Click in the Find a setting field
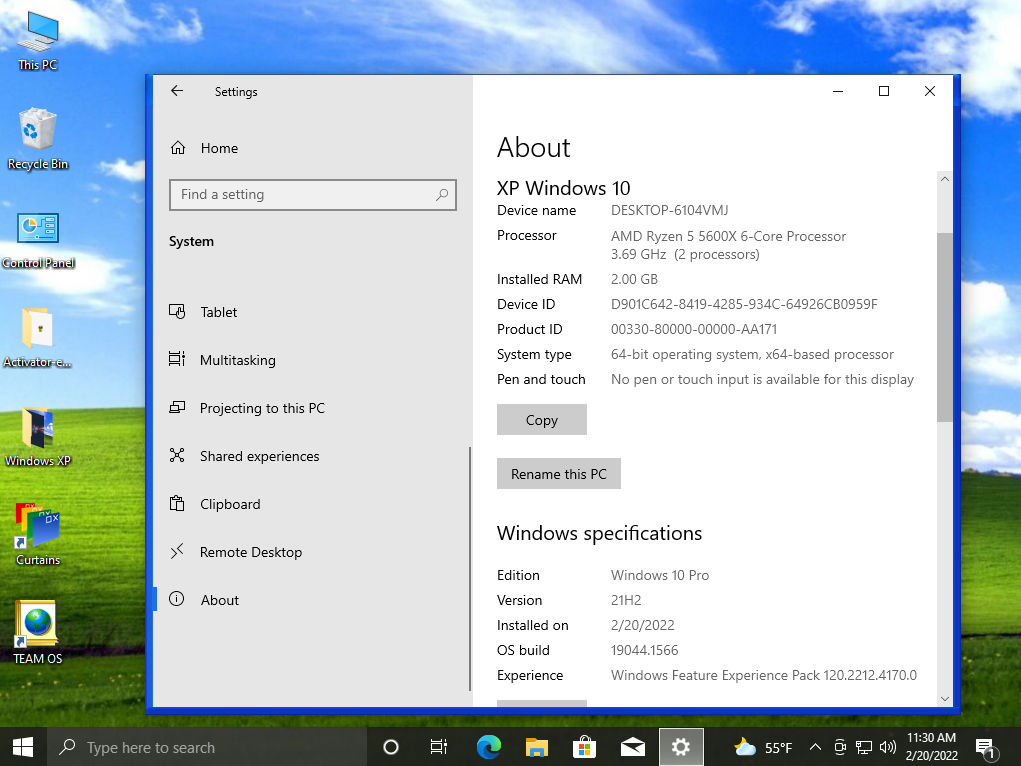 [300, 195]
